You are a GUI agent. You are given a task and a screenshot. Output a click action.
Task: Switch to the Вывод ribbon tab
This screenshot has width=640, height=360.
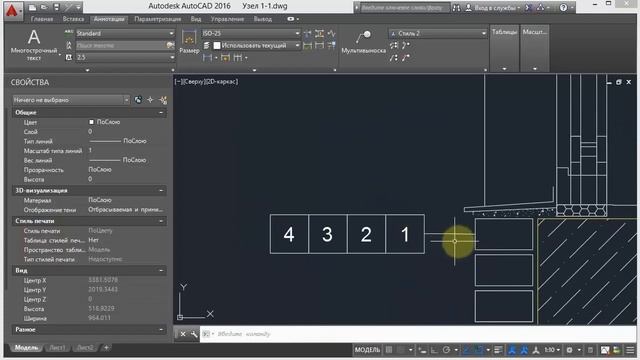tap(262, 19)
